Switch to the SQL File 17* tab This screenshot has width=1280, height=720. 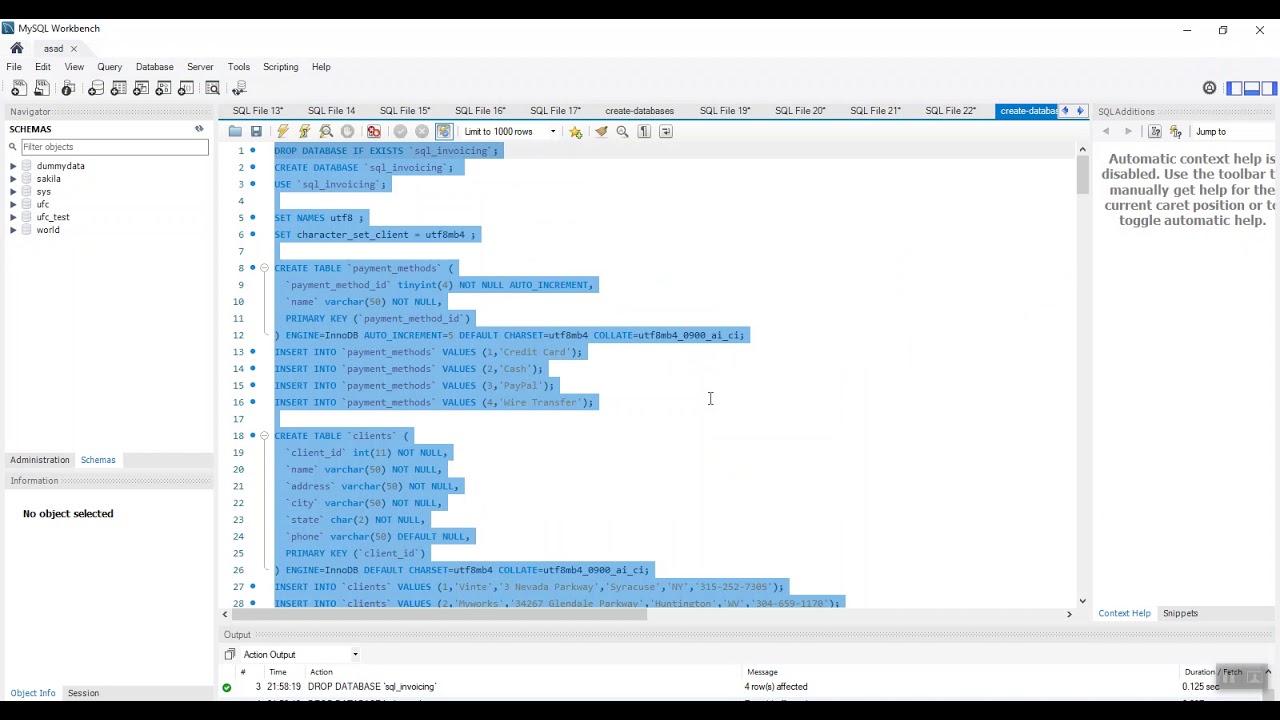[x=555, y=111]
